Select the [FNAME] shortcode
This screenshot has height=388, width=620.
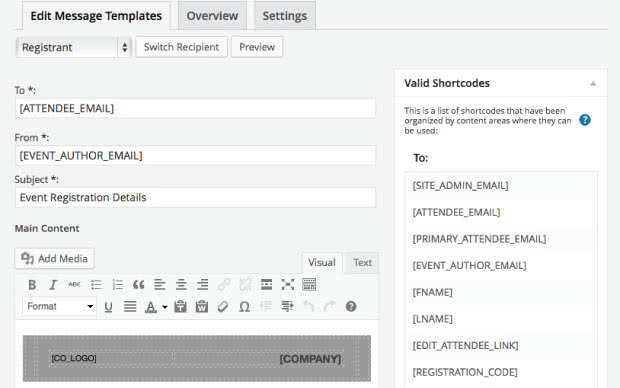pos(433,292)
